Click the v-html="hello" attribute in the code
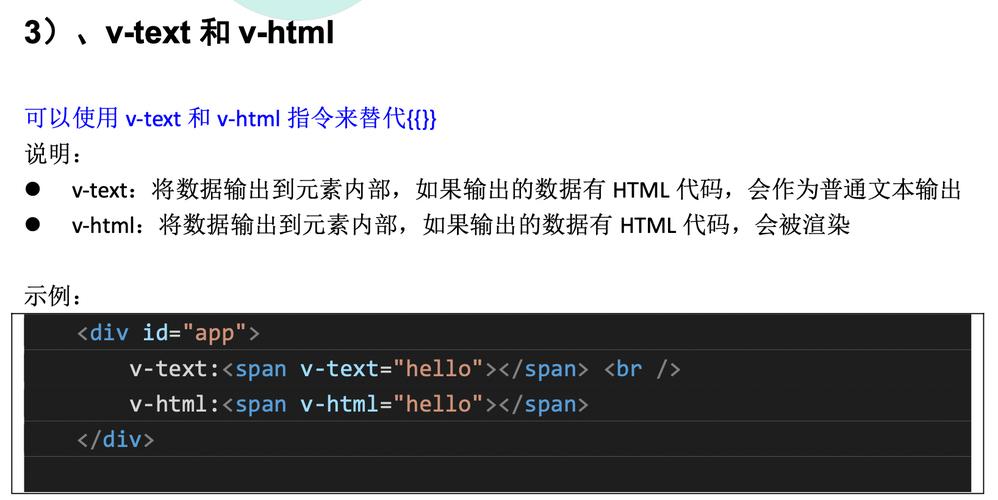This screenshot has height=500, width=998. pyautogui.click(x=392, y=404)
